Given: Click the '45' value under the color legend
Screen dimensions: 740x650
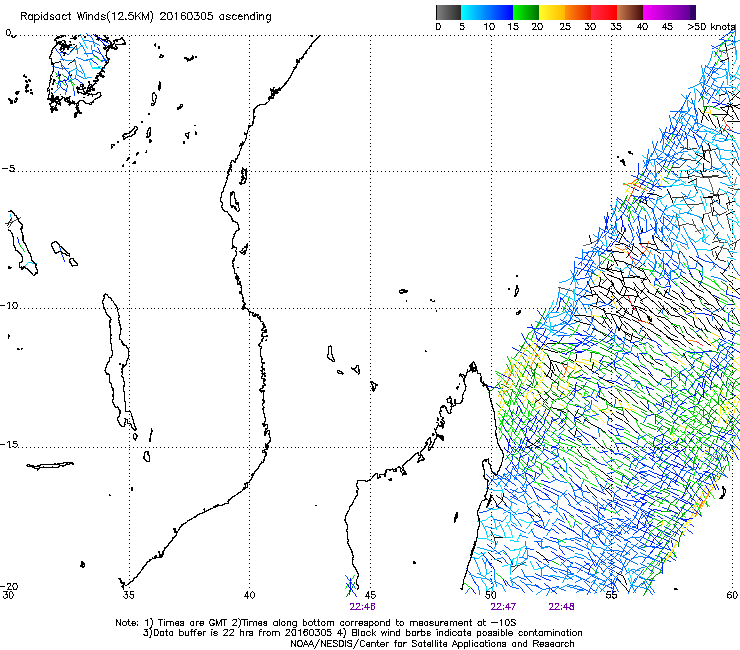Looking at the screenshot, I should coord(666,27).
